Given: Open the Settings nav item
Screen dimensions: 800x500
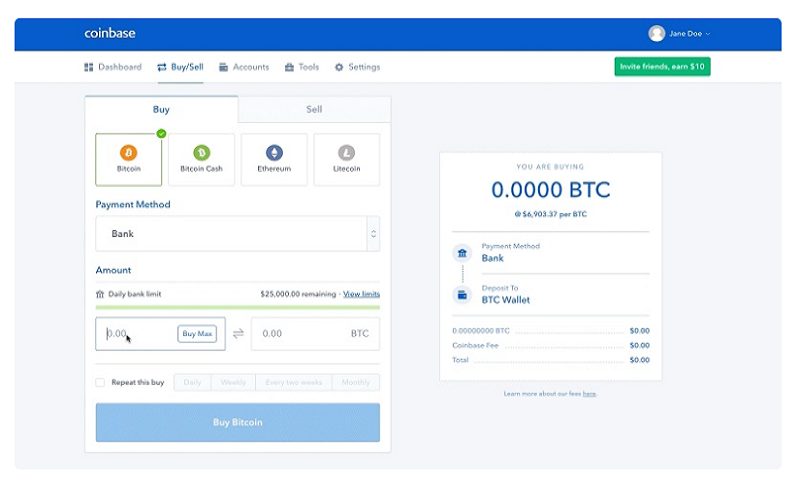Looking at the screenshot, I should click(357, 67).
